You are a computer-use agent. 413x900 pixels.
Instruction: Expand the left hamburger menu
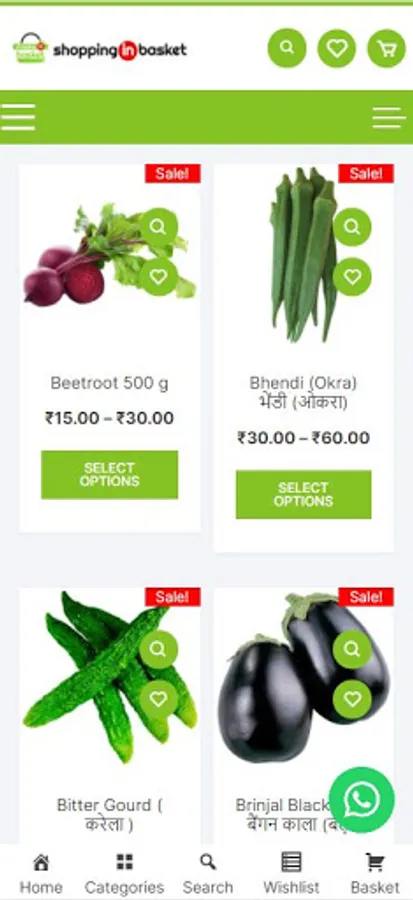(x=18, y=118)
